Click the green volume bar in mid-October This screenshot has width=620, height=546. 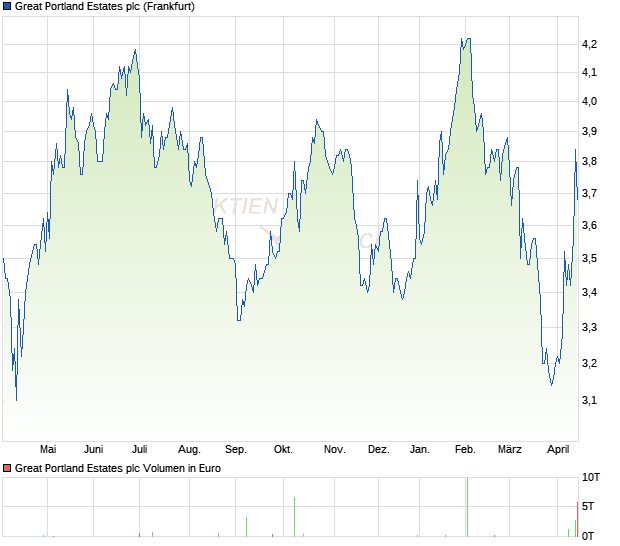tap(295, 517)
